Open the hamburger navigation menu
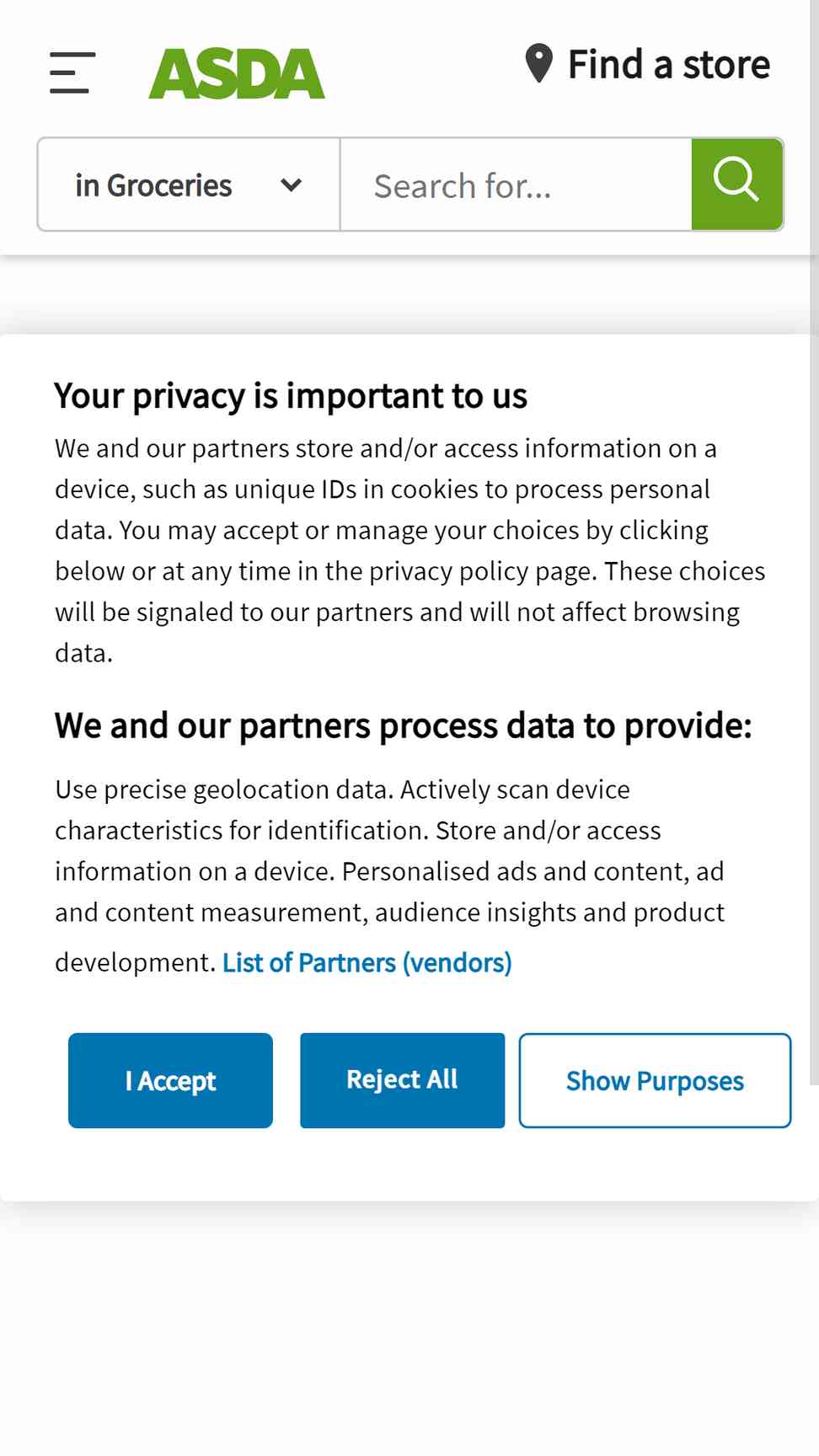819x1456 pixels. click(72, 72)
